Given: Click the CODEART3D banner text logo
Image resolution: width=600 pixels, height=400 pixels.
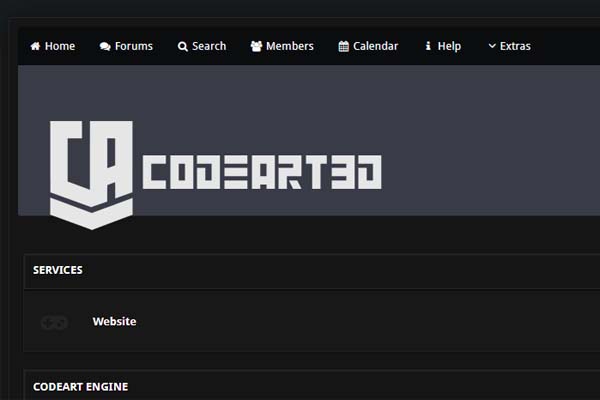Looking at the screenshot, I should click(x=262, y=172).
